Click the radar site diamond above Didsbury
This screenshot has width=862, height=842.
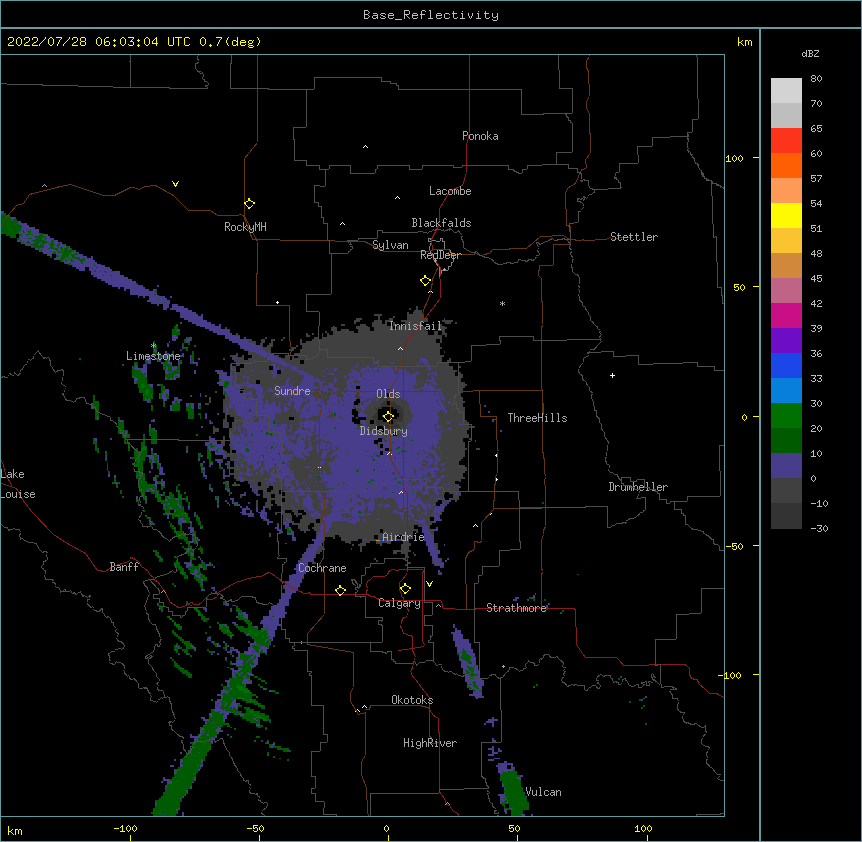pos(388,416)
